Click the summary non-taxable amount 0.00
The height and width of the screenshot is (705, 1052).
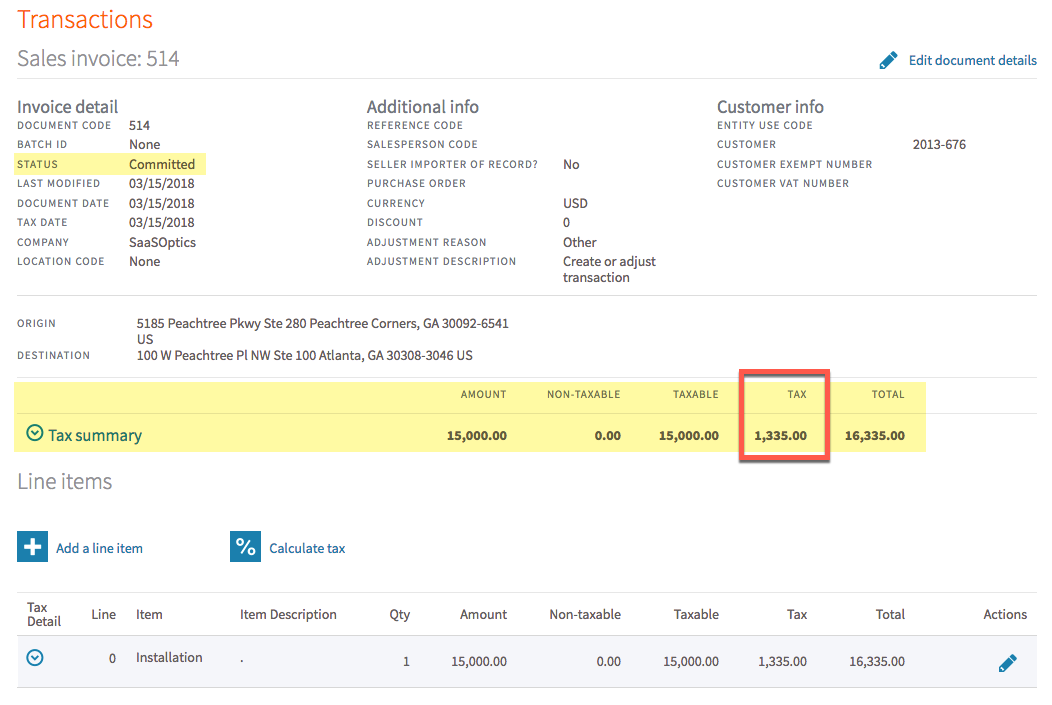tap(607, 435)
